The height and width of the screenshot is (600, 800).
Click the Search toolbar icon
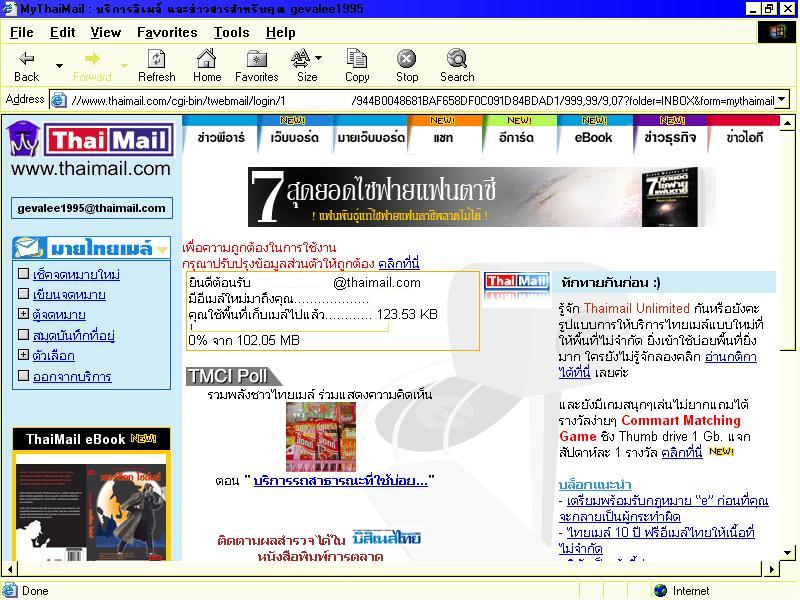(x=457, y=63)
